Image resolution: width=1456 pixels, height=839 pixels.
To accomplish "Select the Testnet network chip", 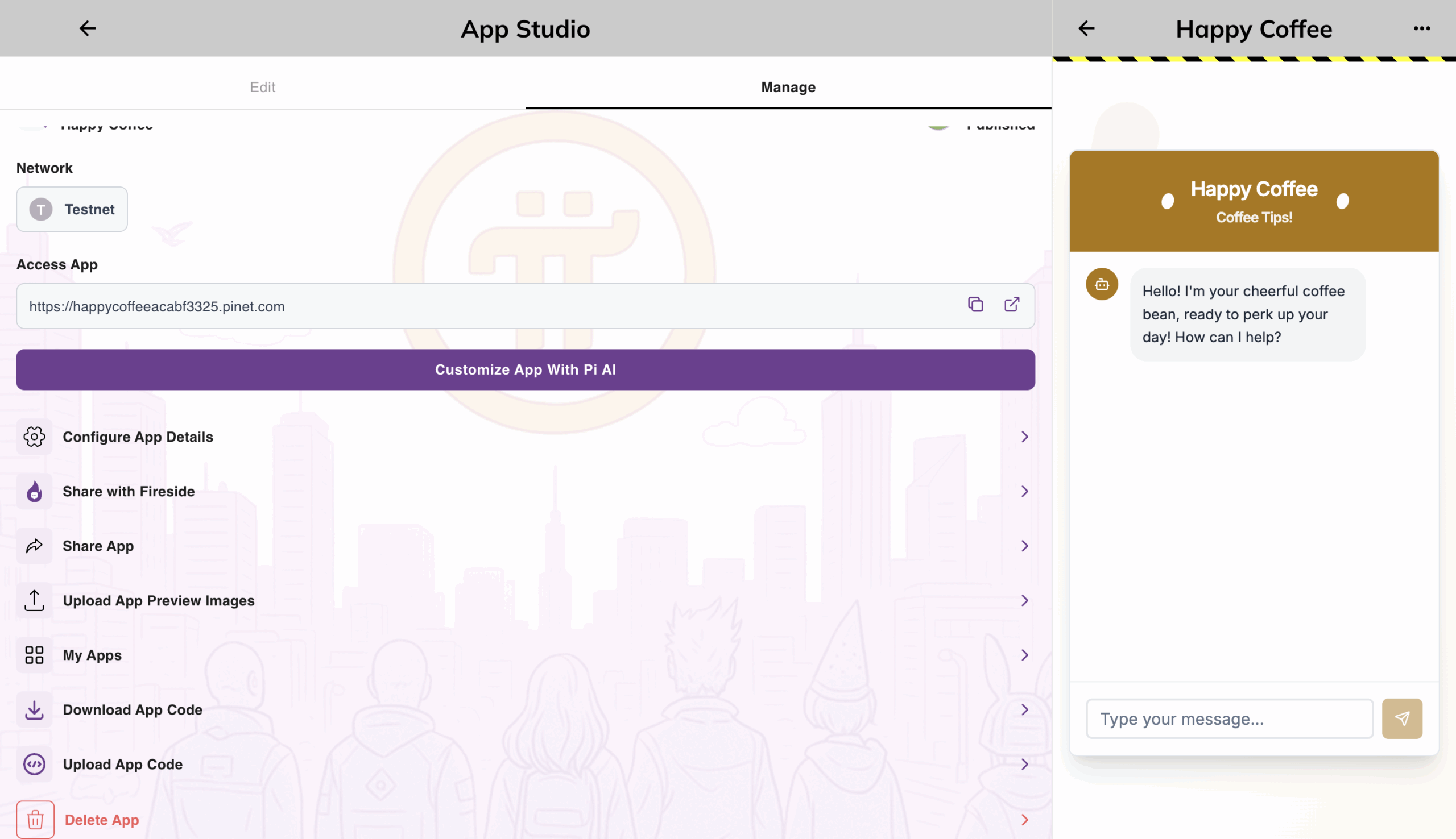I will point(72,209).
